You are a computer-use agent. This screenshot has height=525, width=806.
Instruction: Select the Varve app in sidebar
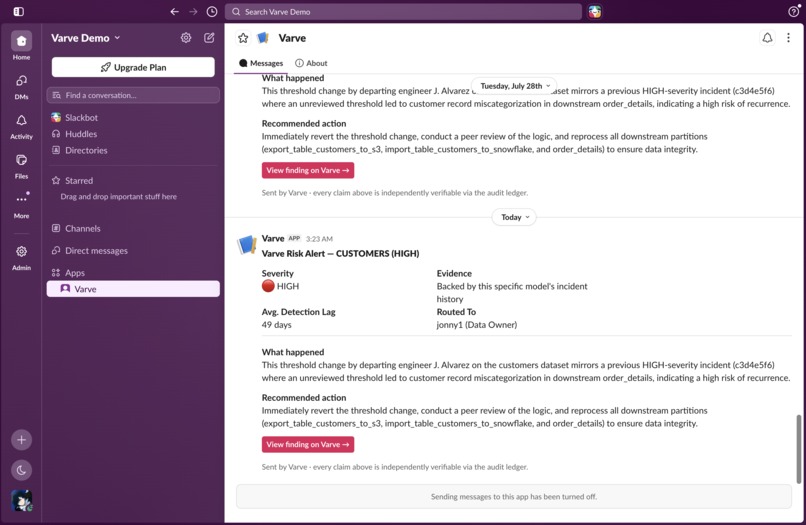pyautogui.click(x=133, y=289)
